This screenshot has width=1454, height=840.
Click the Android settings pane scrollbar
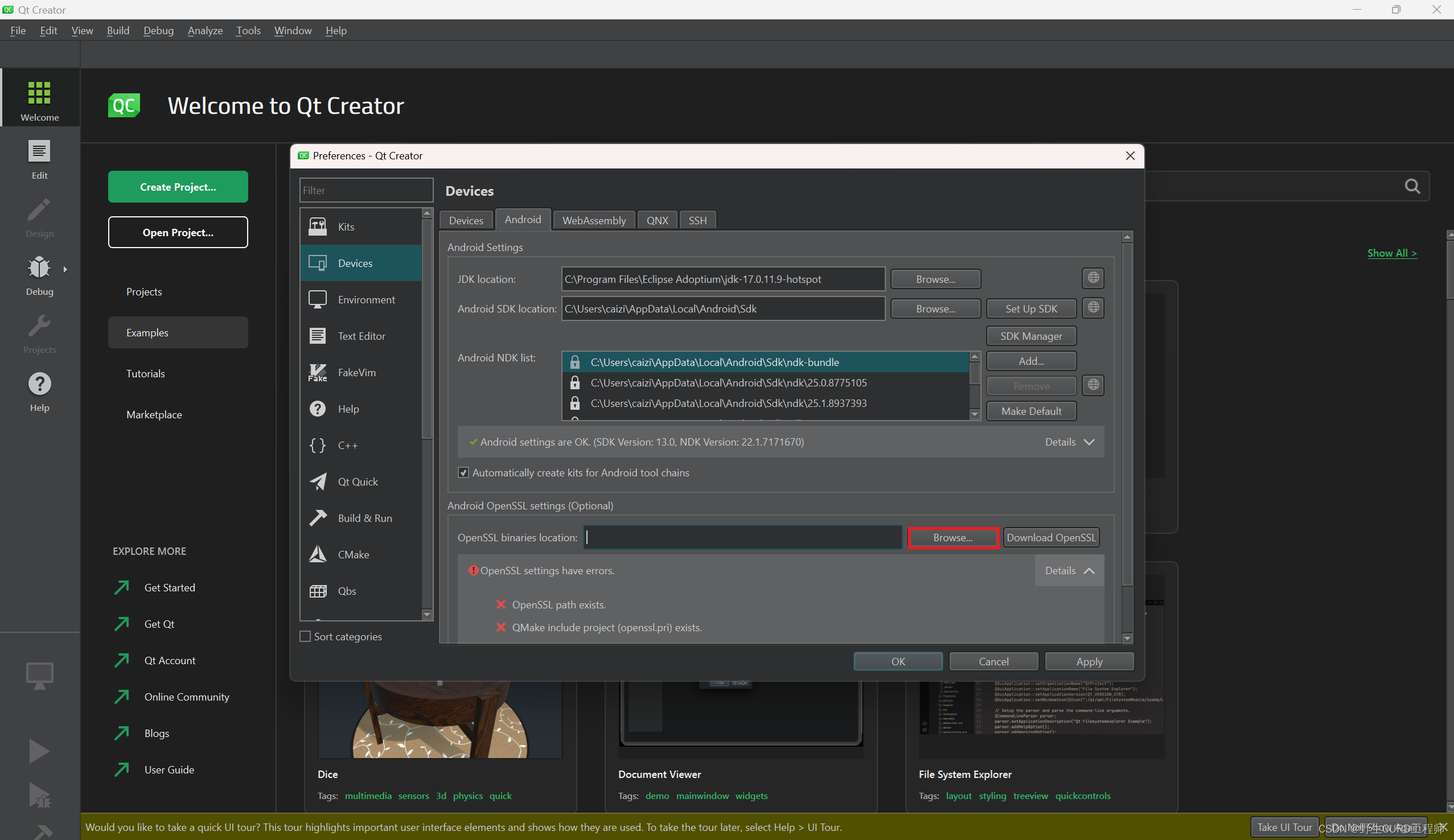click(x=1127, y=437)
